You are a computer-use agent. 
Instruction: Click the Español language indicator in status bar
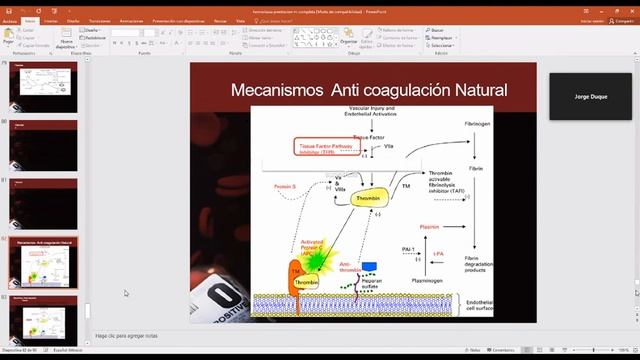click(68, 350)
